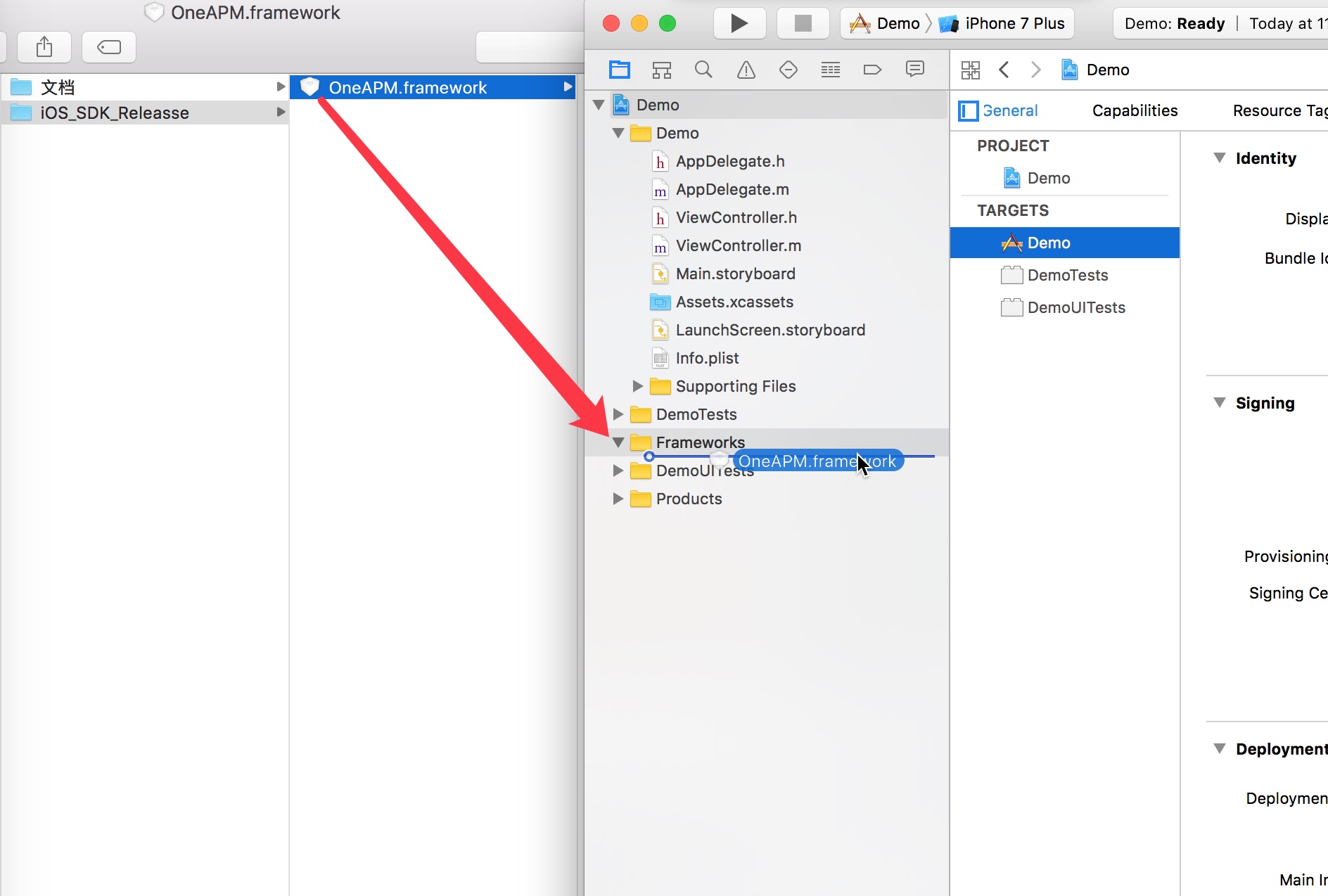
Task: Open the Debug navigator
Action: pos(831,70)
